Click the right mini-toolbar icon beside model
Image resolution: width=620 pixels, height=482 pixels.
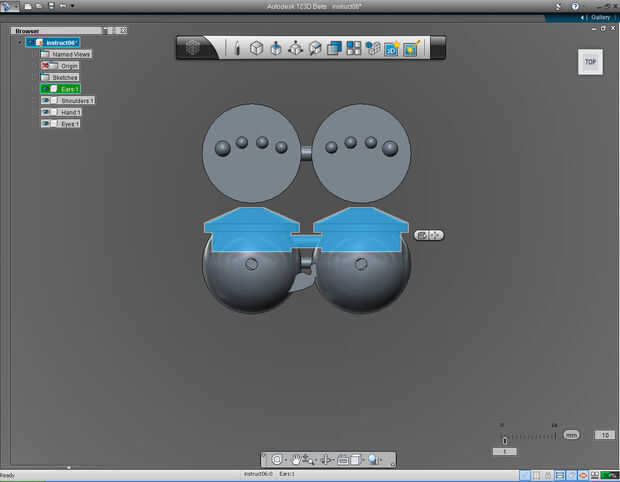(x=436, y=235)
